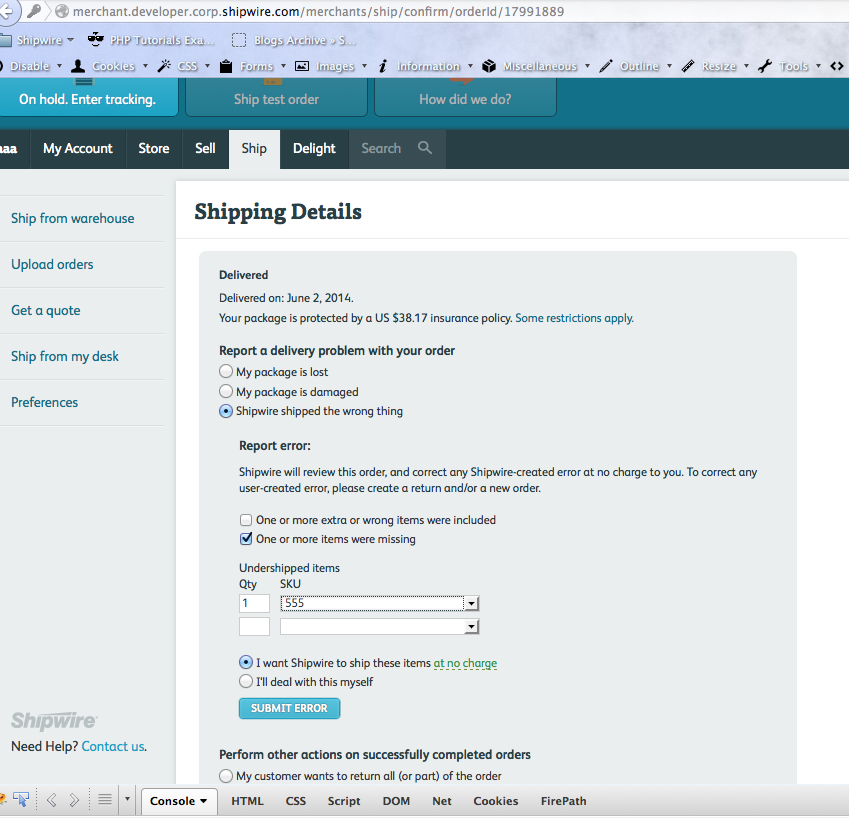
Task: Click the magnifier icon in the Search box
Action: 425,148
